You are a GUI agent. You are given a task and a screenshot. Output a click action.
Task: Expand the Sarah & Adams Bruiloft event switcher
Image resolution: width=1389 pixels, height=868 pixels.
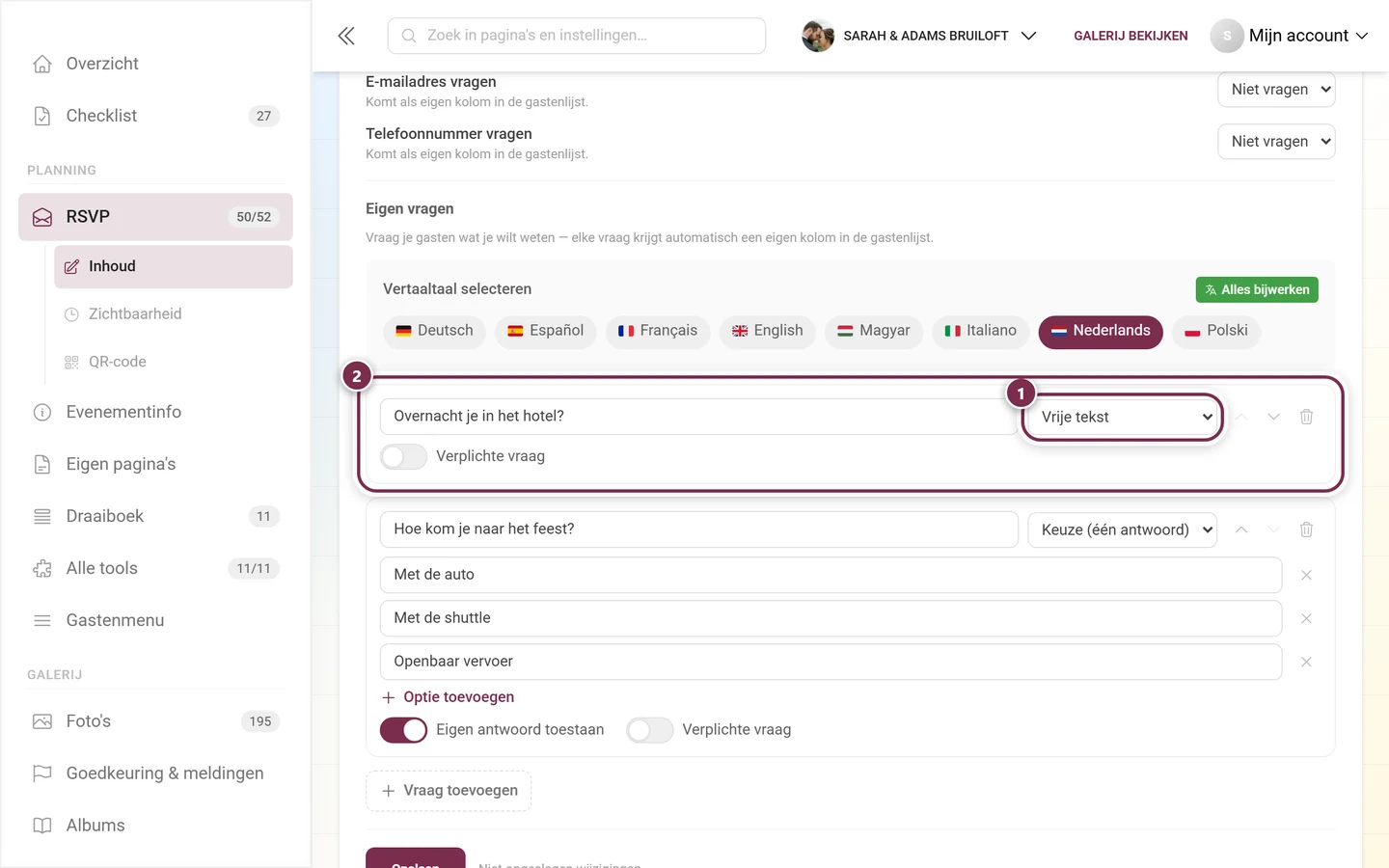pos(919,36)
